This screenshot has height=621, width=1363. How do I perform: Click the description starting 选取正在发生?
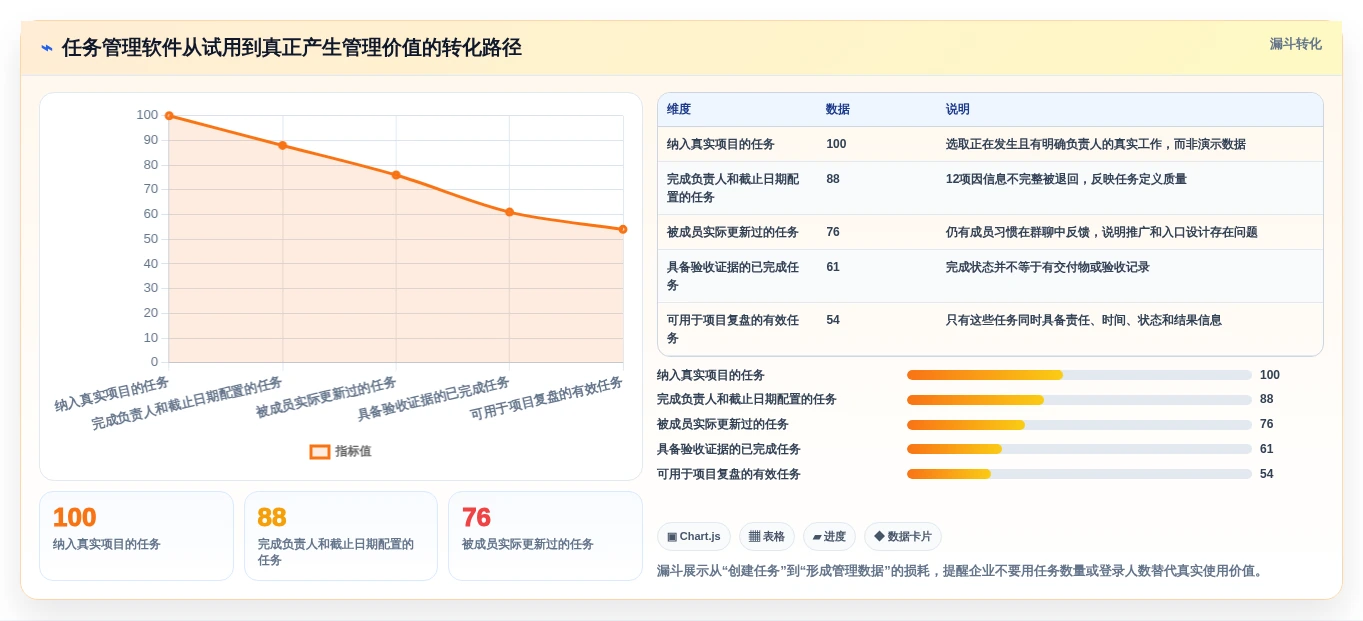click(1096, 144)
